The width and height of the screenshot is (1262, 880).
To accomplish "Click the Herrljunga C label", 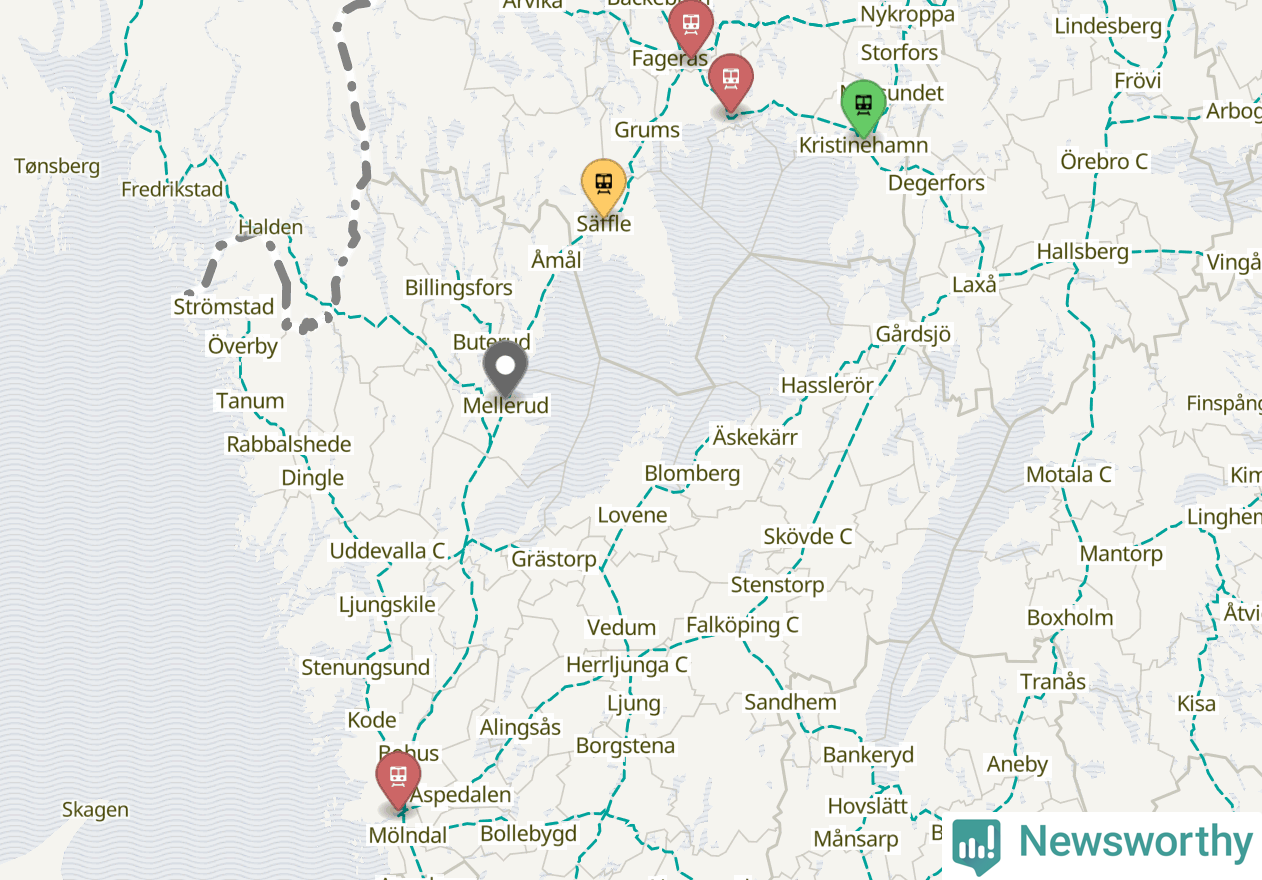I will click(x=627, y=665).
